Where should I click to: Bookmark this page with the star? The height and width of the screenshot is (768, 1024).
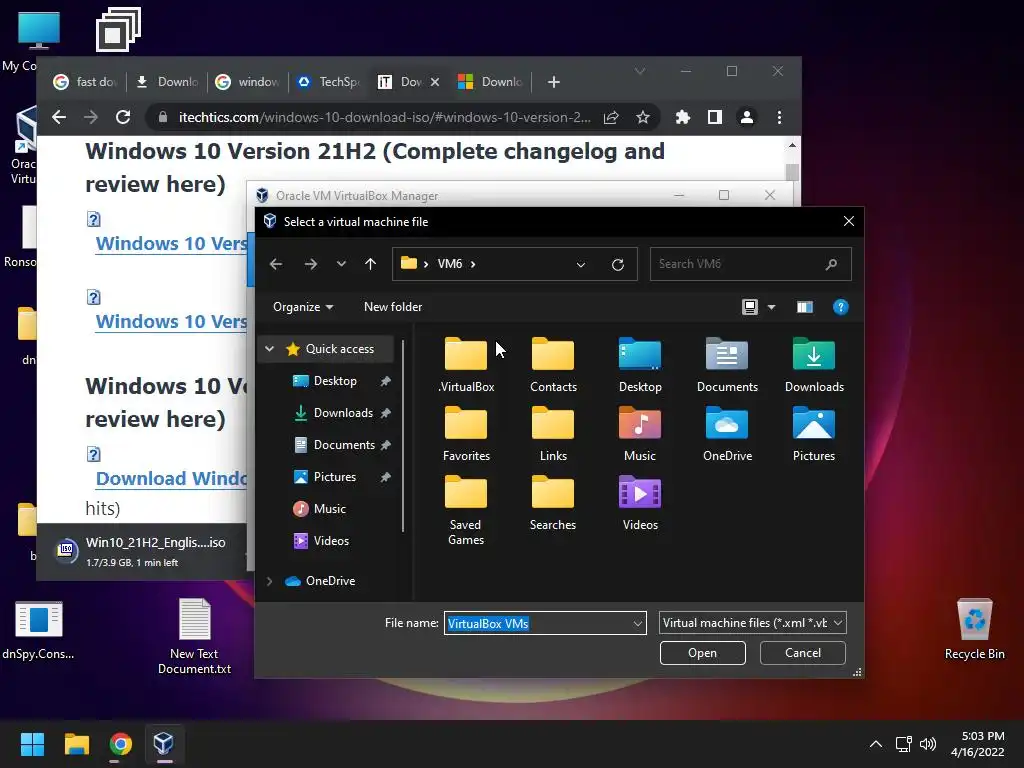click(x=643, y=118)
